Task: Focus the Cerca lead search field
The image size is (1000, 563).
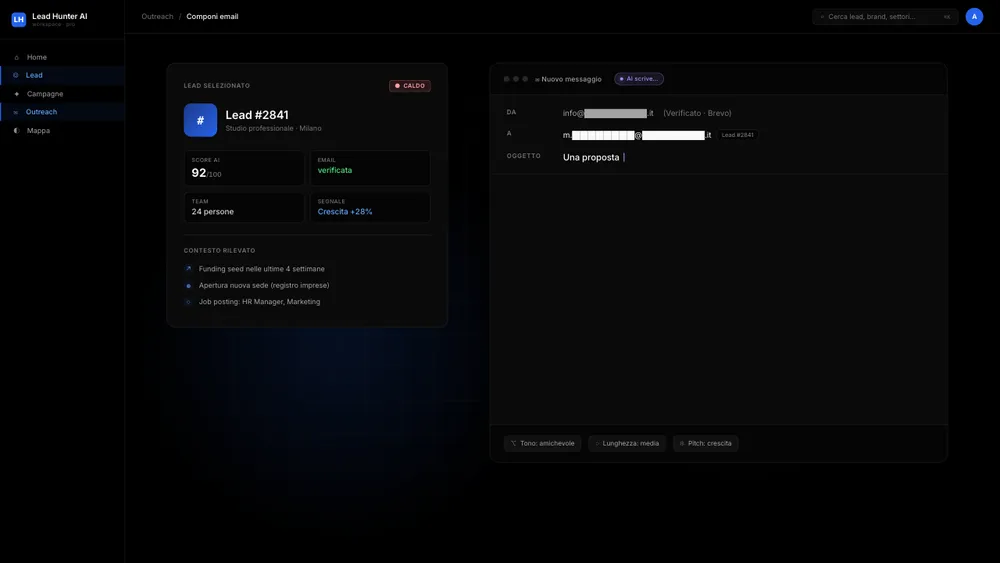Action: 885,17
